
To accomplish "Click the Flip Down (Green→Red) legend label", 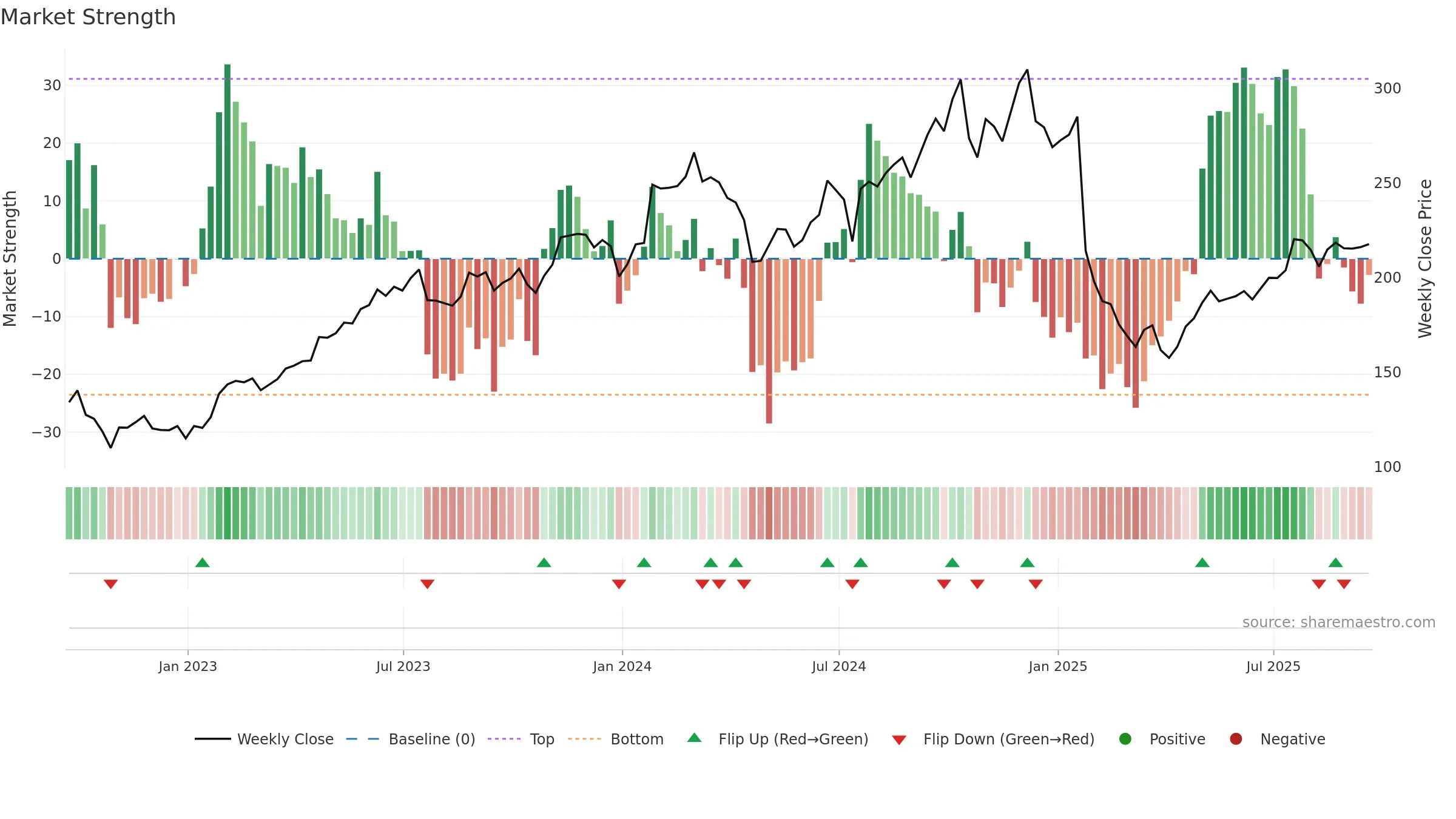I will click(x=1009, y=739).
